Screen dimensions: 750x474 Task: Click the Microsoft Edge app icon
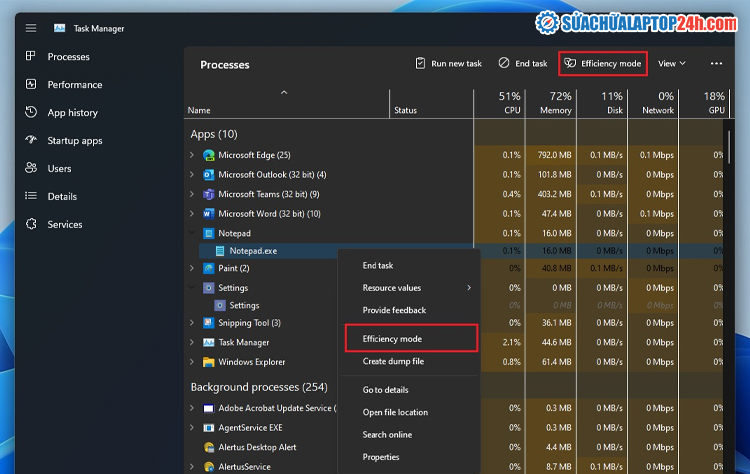pyautogui.click(x=209, y=155)
